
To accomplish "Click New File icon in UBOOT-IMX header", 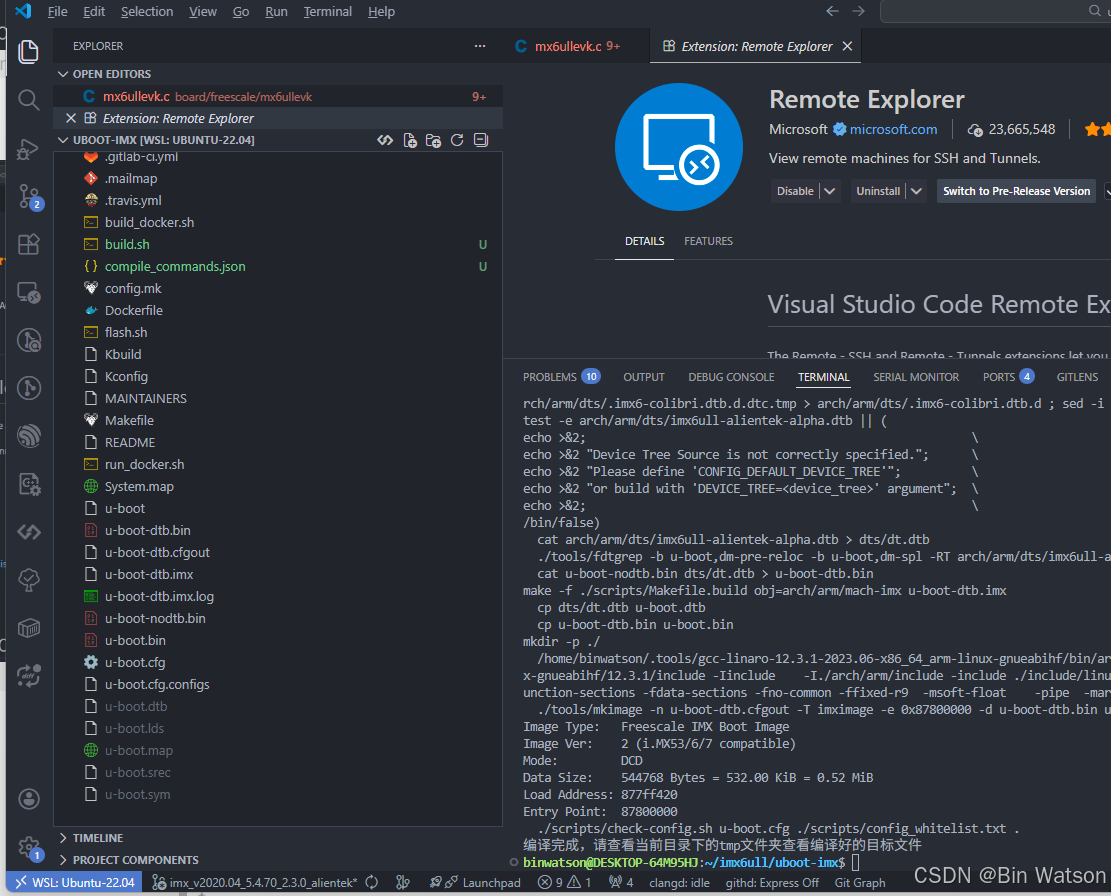I will 410,140.
